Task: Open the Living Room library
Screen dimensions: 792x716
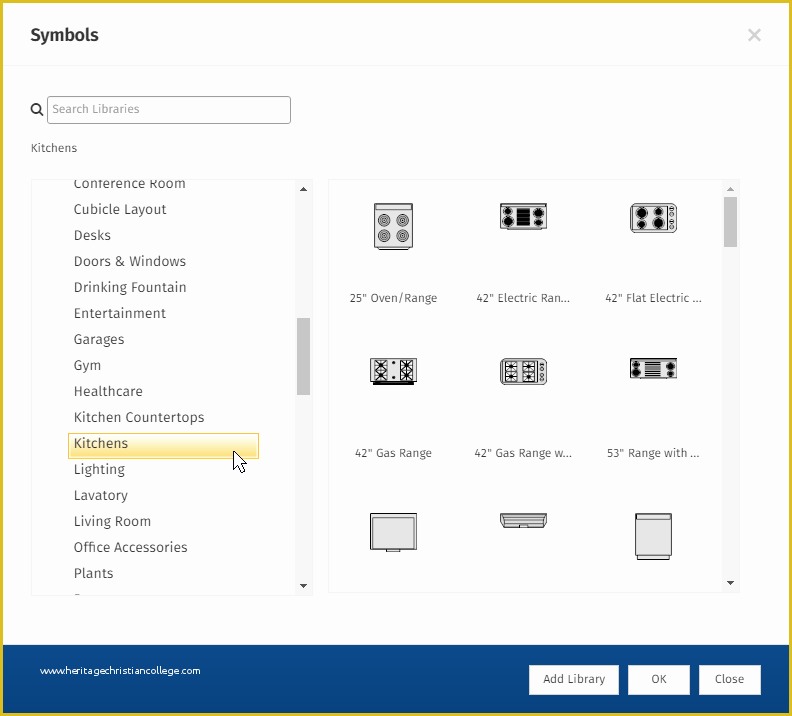Action: coord(112,521)
